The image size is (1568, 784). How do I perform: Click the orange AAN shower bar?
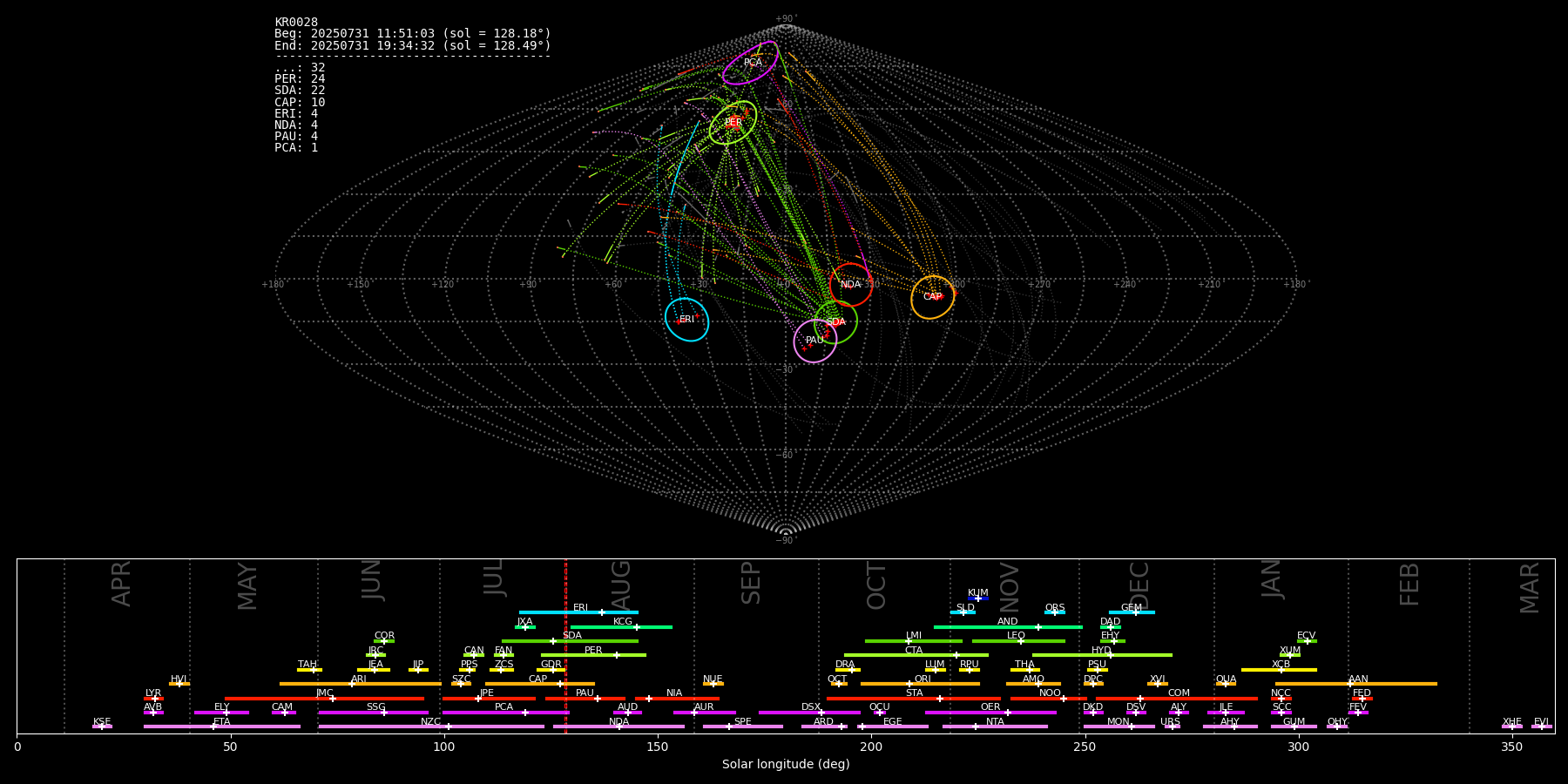click(1355, 684)
